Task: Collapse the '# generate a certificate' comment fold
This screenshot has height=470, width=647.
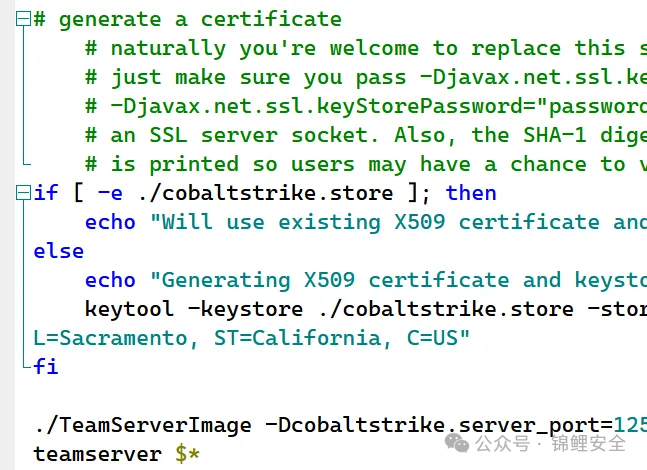Action: coord(23,19)
